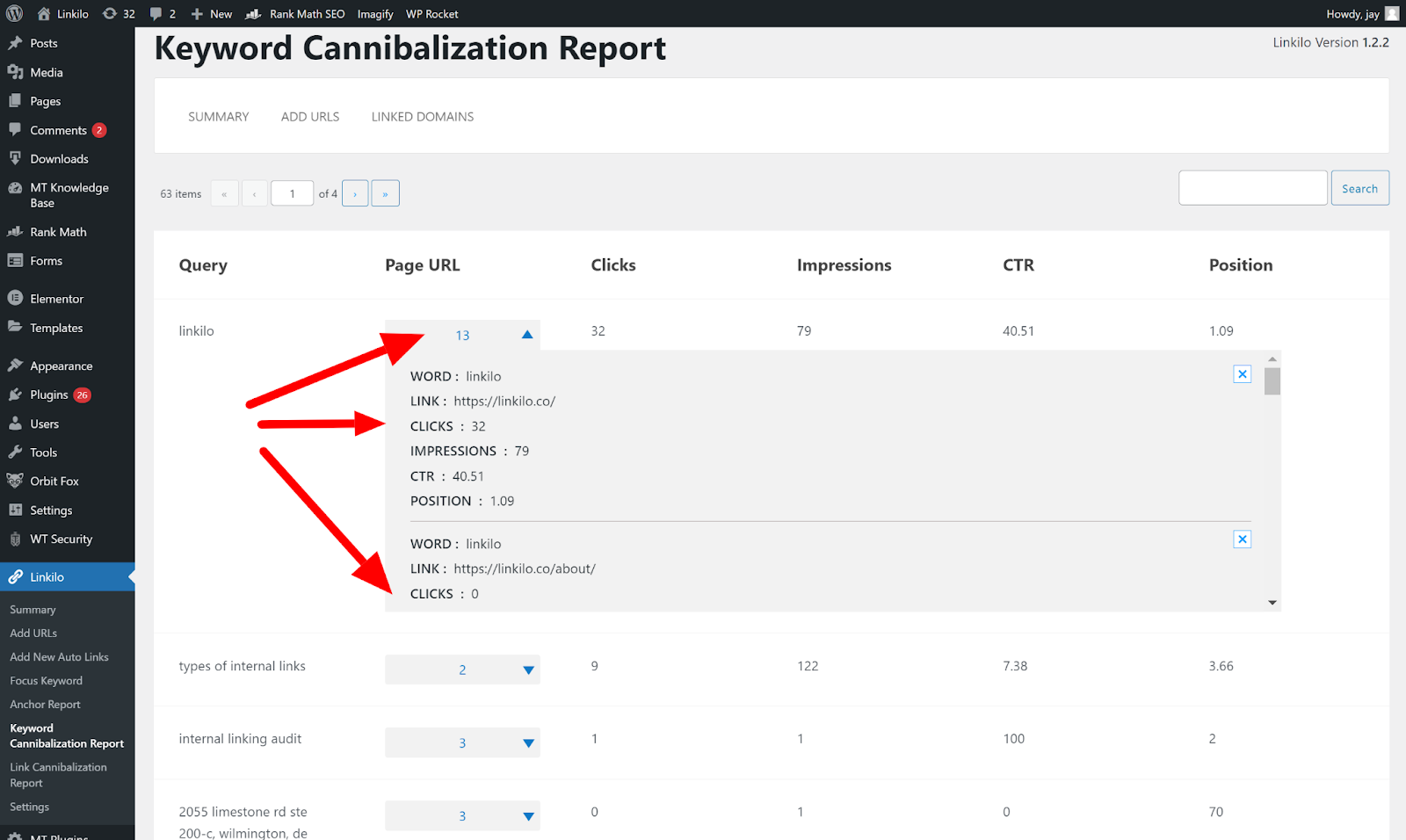Open the WordPress logo menu

click(x=15, y=14)
